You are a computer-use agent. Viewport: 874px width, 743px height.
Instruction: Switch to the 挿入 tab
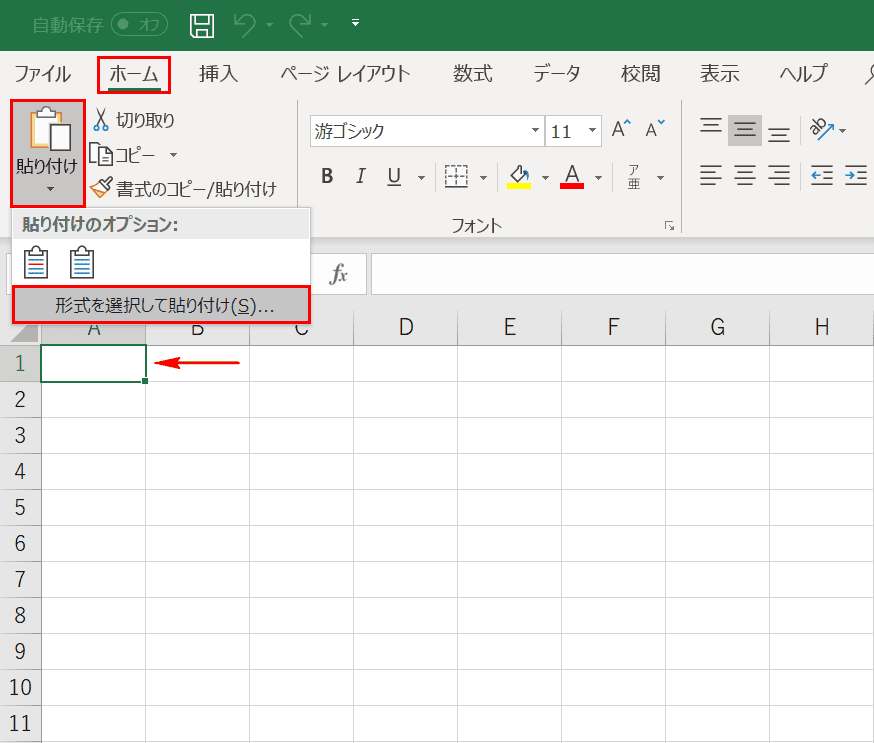click(x=218, y=74)
